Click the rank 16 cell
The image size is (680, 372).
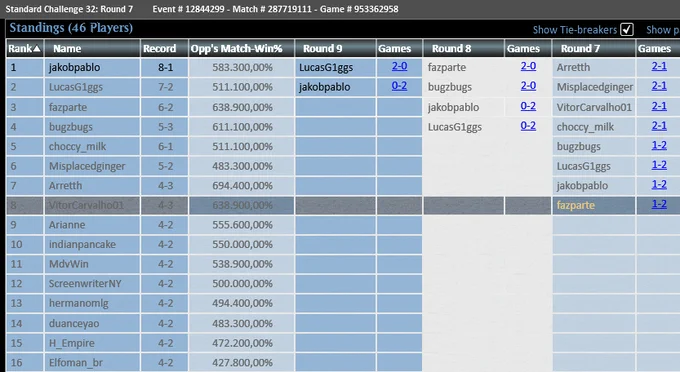(x=25, y=362)
